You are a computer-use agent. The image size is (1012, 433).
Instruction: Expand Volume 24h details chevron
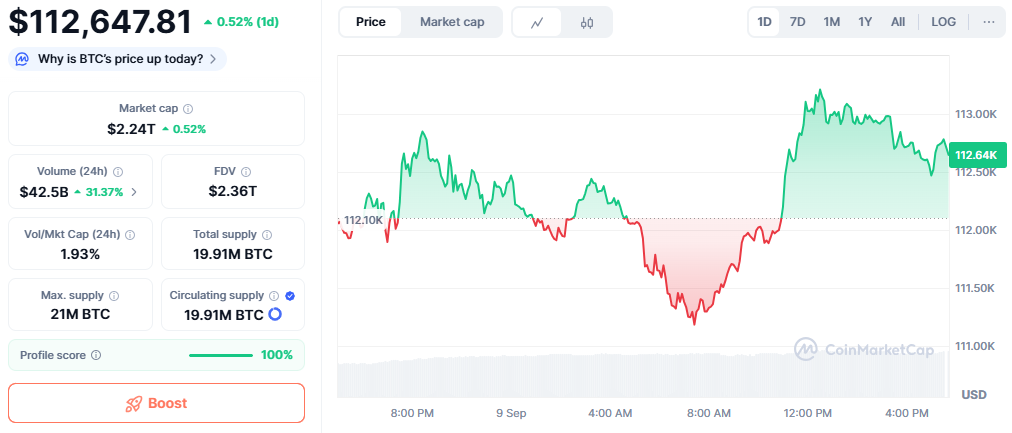pos(135,192)
